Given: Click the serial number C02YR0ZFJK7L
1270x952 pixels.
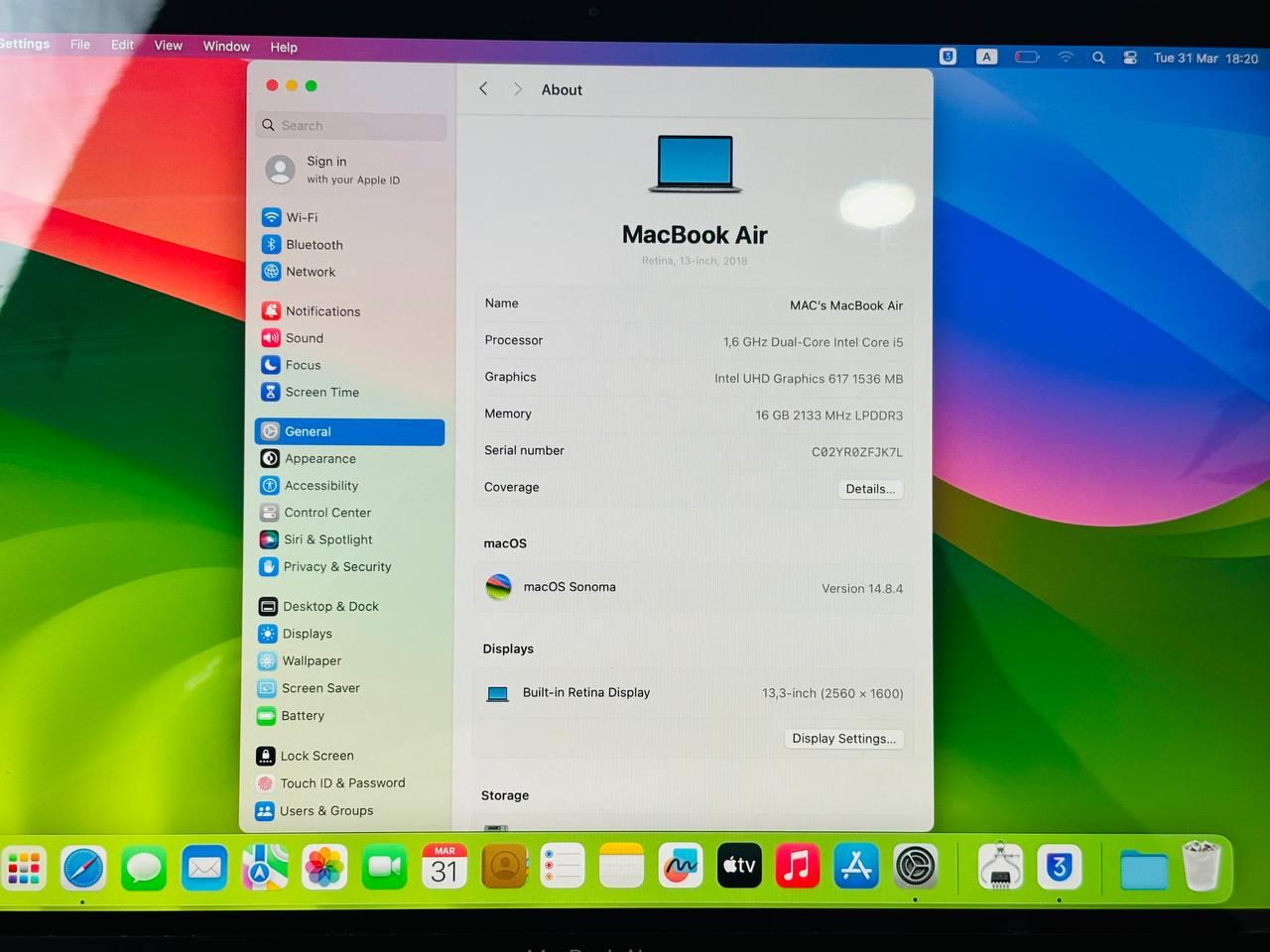Looking at the screenshot, I should [x=857, y=452].
